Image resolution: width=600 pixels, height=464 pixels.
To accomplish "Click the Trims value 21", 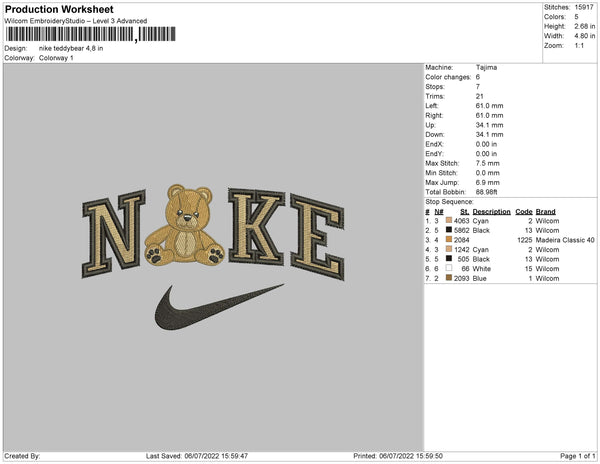I will pyautogui.click(x=479, y=96).
